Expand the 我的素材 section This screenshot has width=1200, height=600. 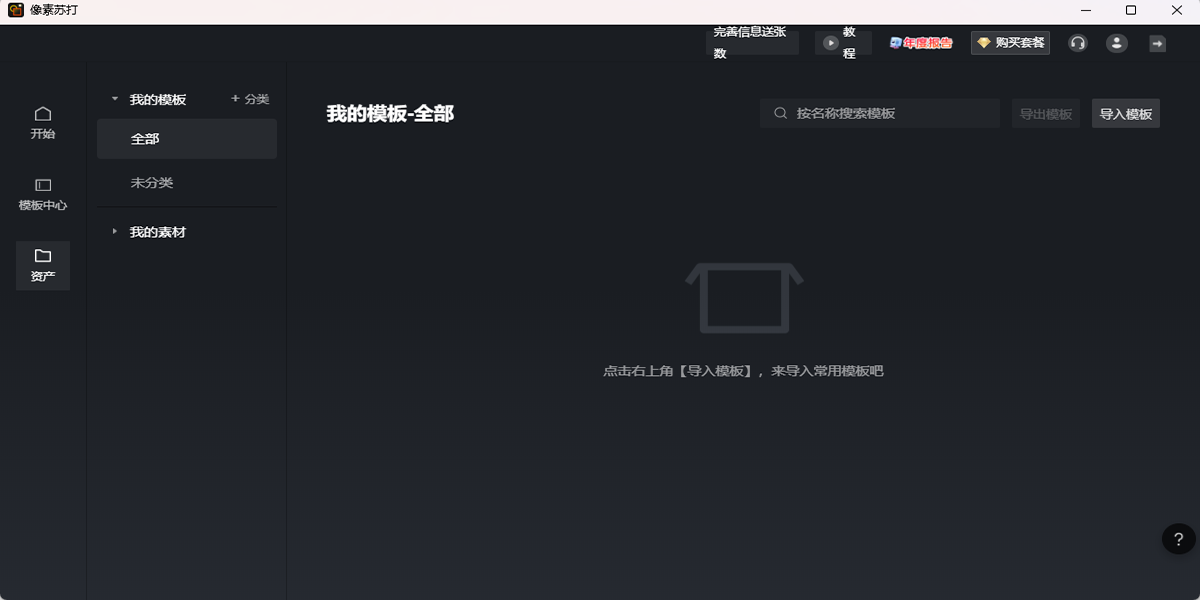[x=113, y=231]
